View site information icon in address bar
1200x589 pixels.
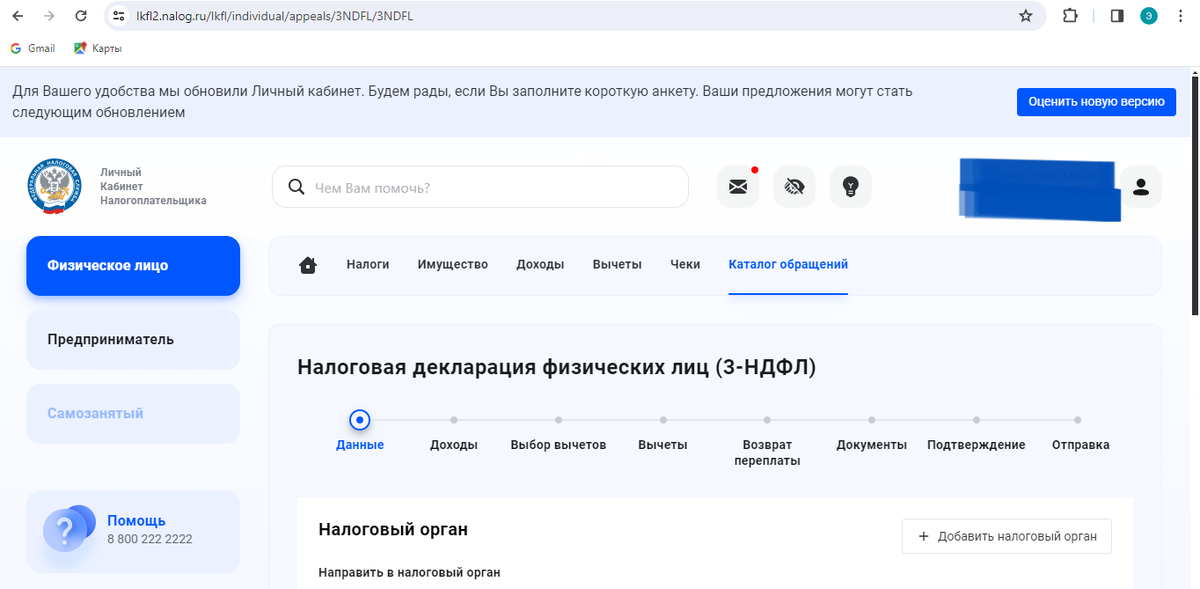click(119, 16)
